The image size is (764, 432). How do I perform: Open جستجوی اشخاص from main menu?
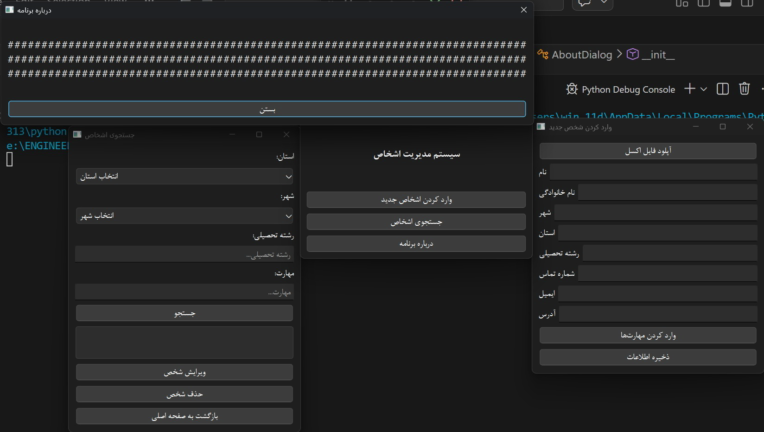click(x=416, y=222)
